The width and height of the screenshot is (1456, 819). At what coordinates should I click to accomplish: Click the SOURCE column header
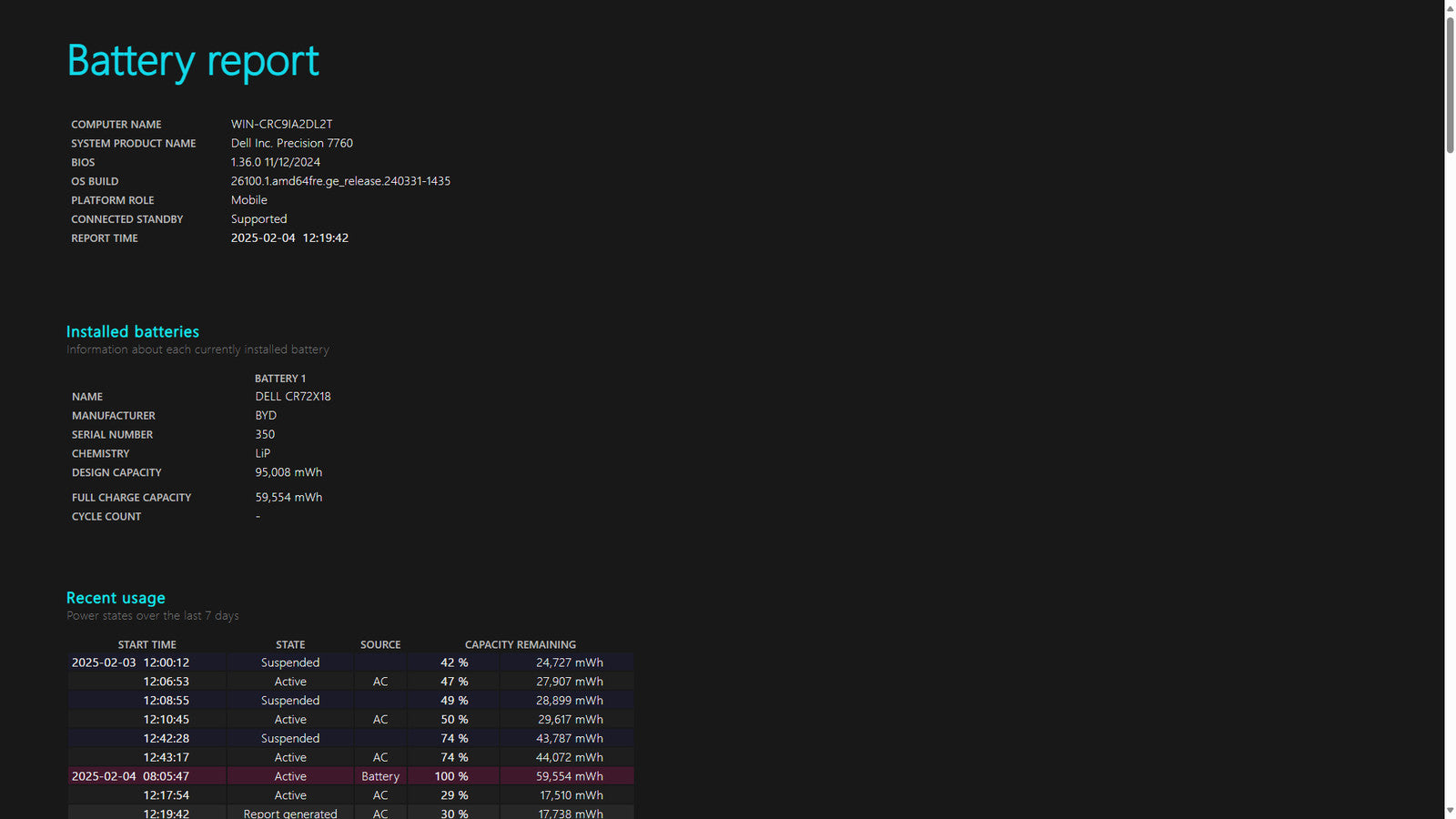pos(380,644)
